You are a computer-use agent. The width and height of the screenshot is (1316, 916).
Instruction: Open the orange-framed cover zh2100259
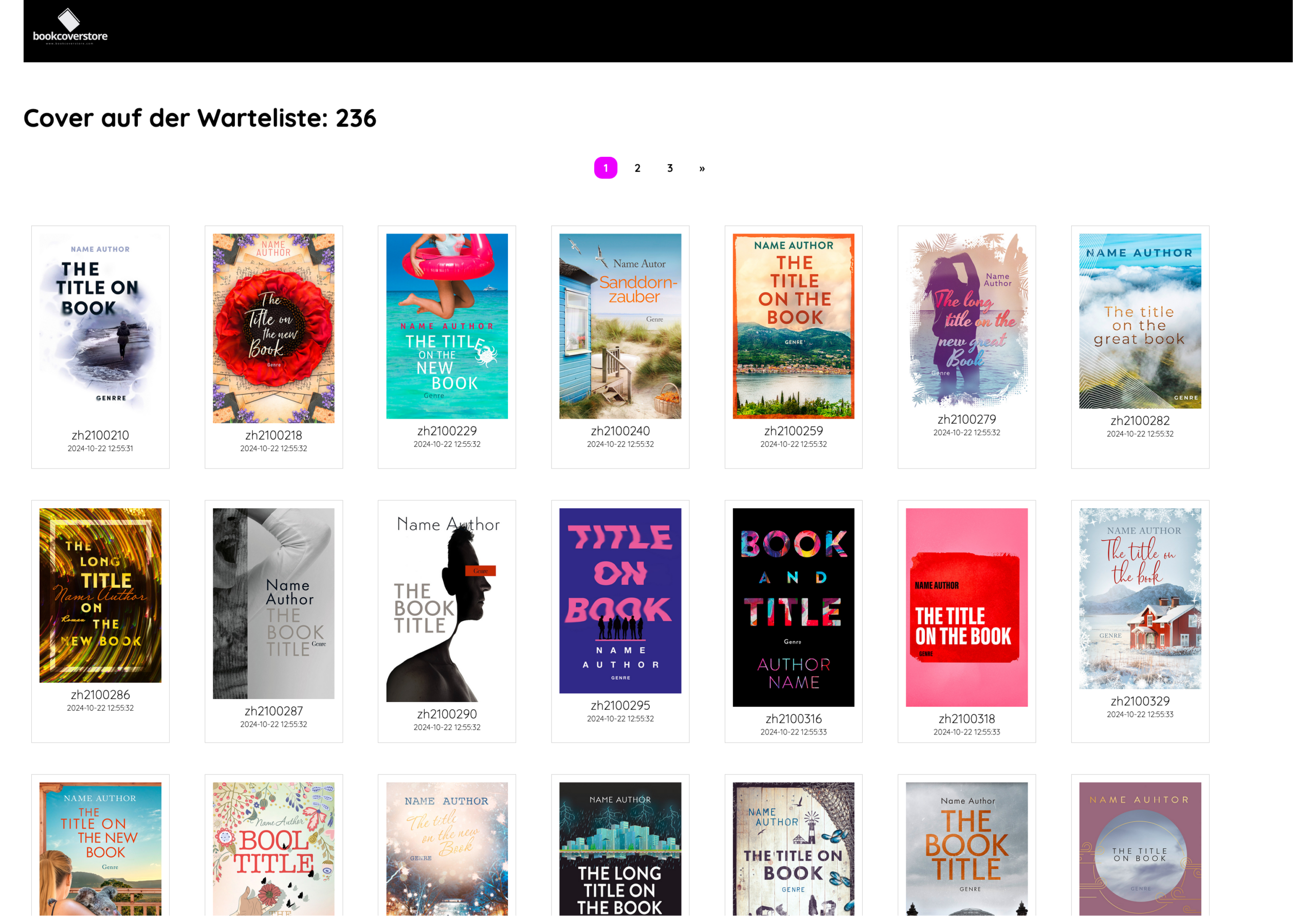[793, 326]
